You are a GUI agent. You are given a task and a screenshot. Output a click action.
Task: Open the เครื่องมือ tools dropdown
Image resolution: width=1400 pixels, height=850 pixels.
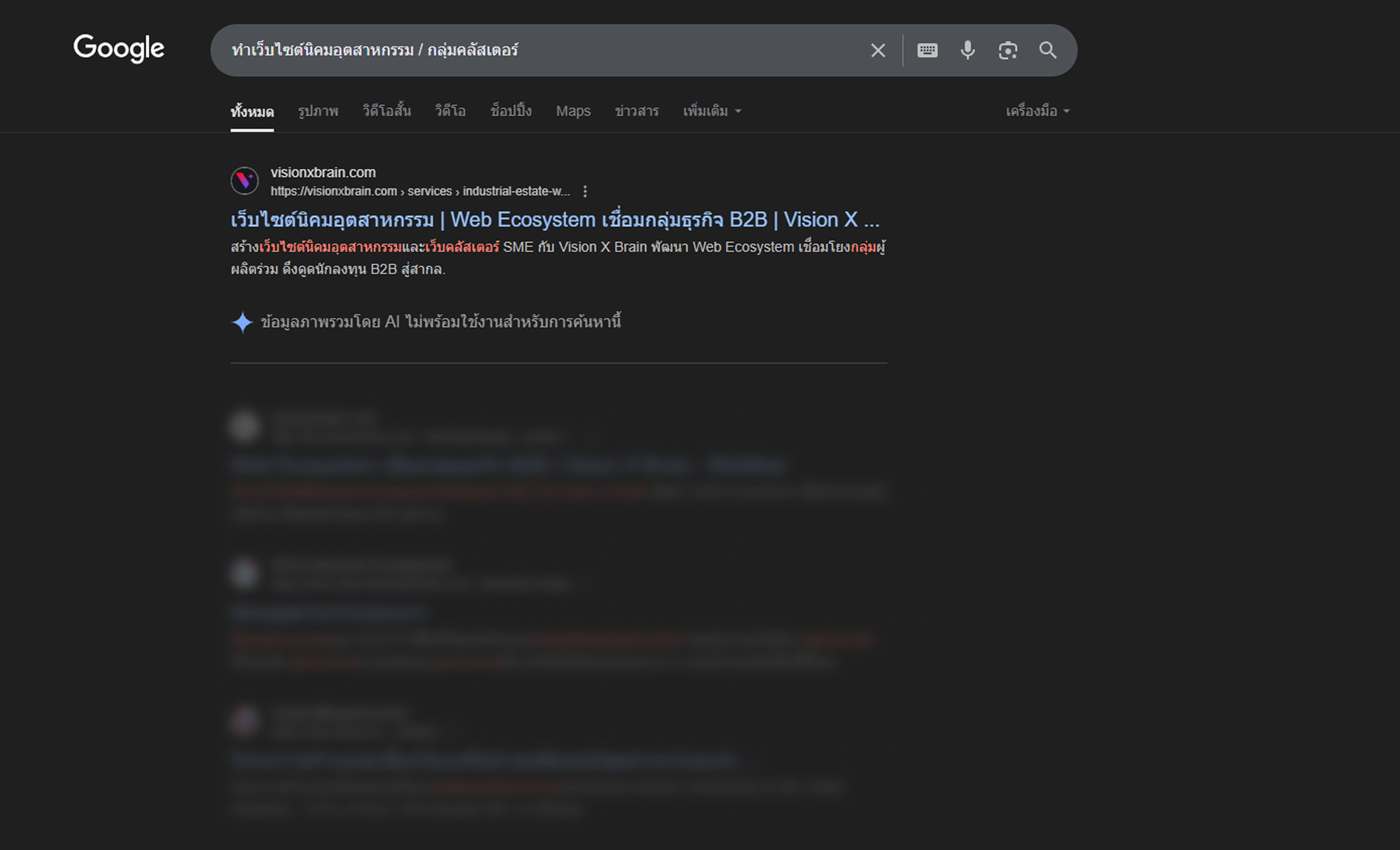coord(1037,111)
